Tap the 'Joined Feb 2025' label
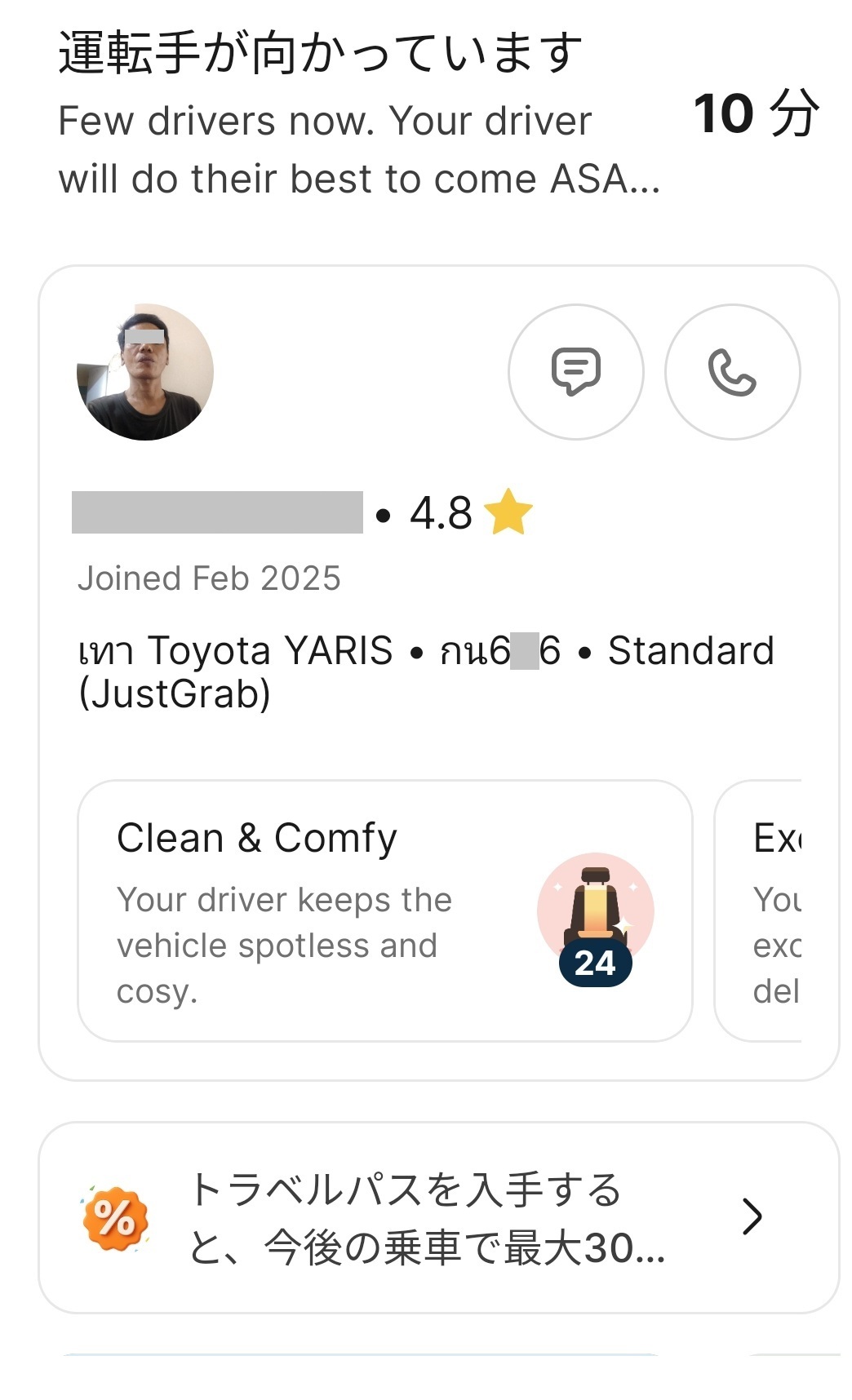The image size is (852, 1400). (x=209, y=578)
